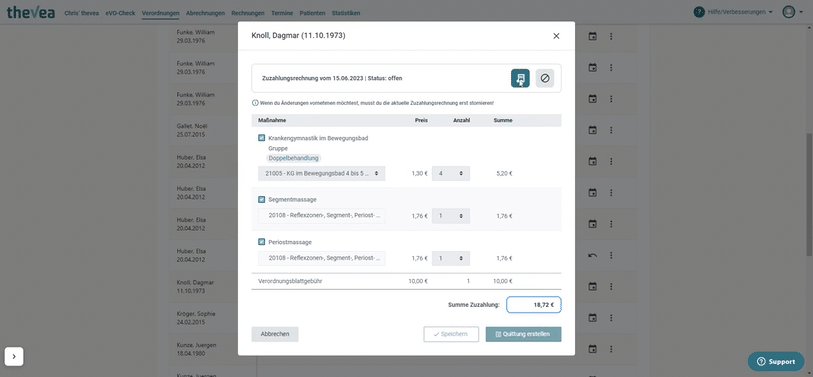
Task: Open the 20108 position dropdown under Segmentmassage
Action: point(321,216)
